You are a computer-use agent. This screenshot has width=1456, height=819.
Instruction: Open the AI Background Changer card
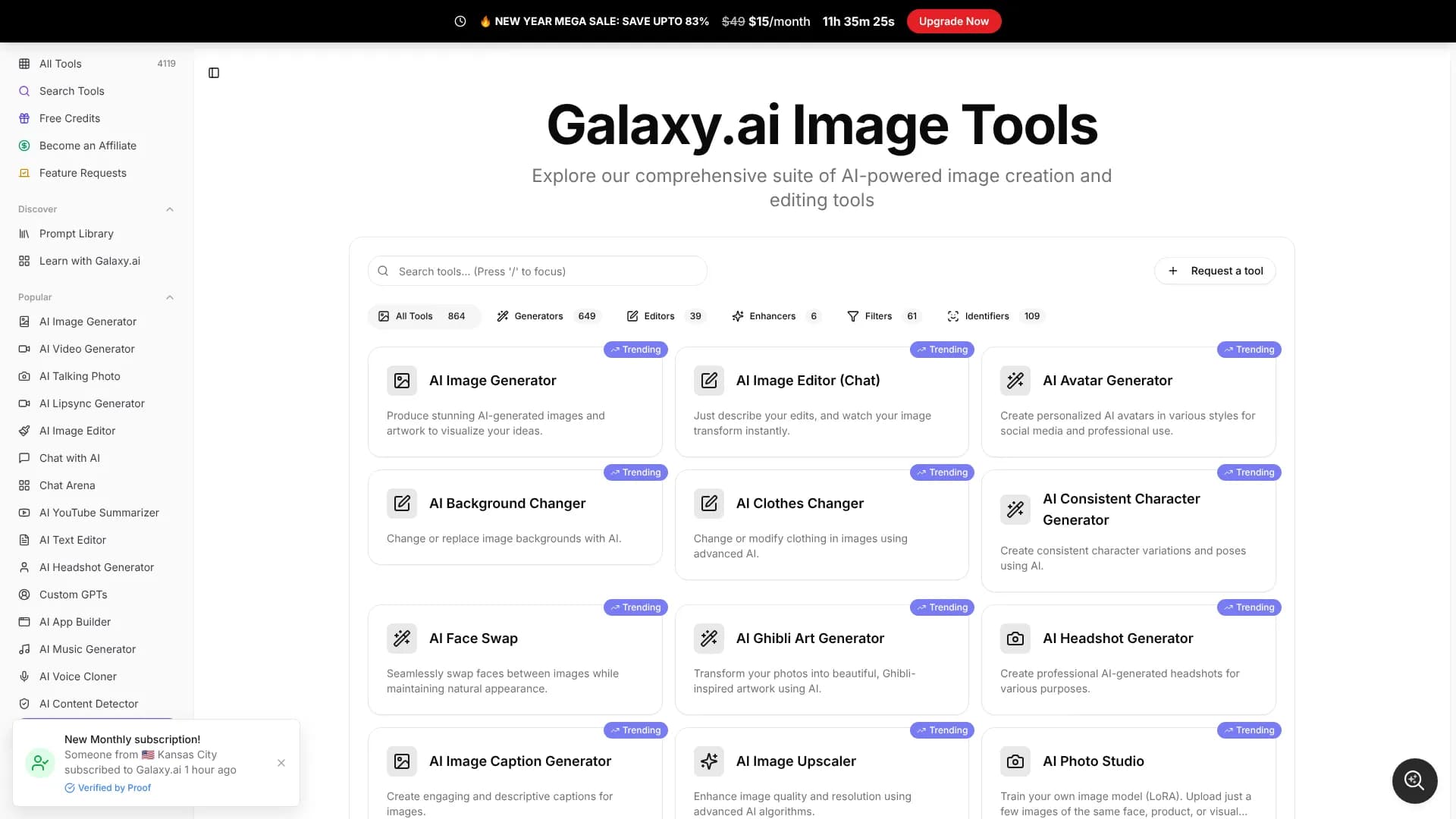[x=515, y=517]
